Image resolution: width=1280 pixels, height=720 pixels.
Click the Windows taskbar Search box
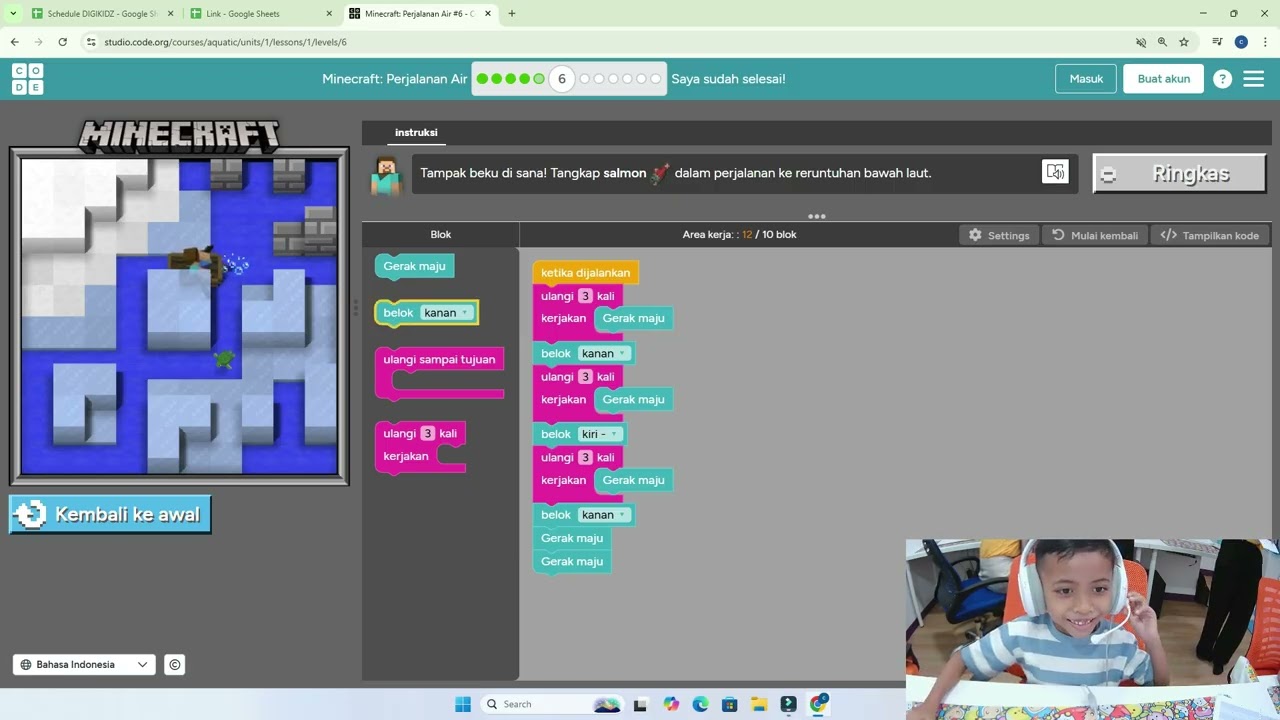pyautogui.click(x=551, y=704)
